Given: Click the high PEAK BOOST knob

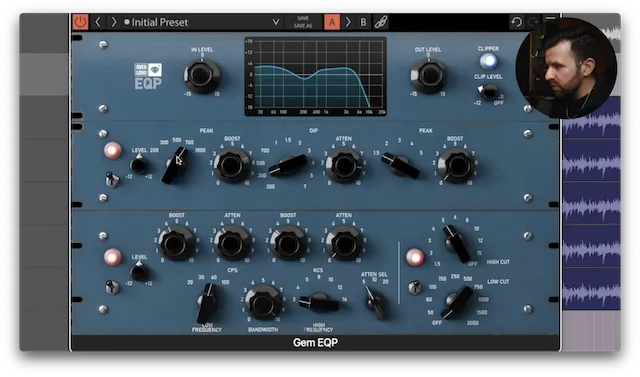Looking at the screenshot, I should click(456, 165).
